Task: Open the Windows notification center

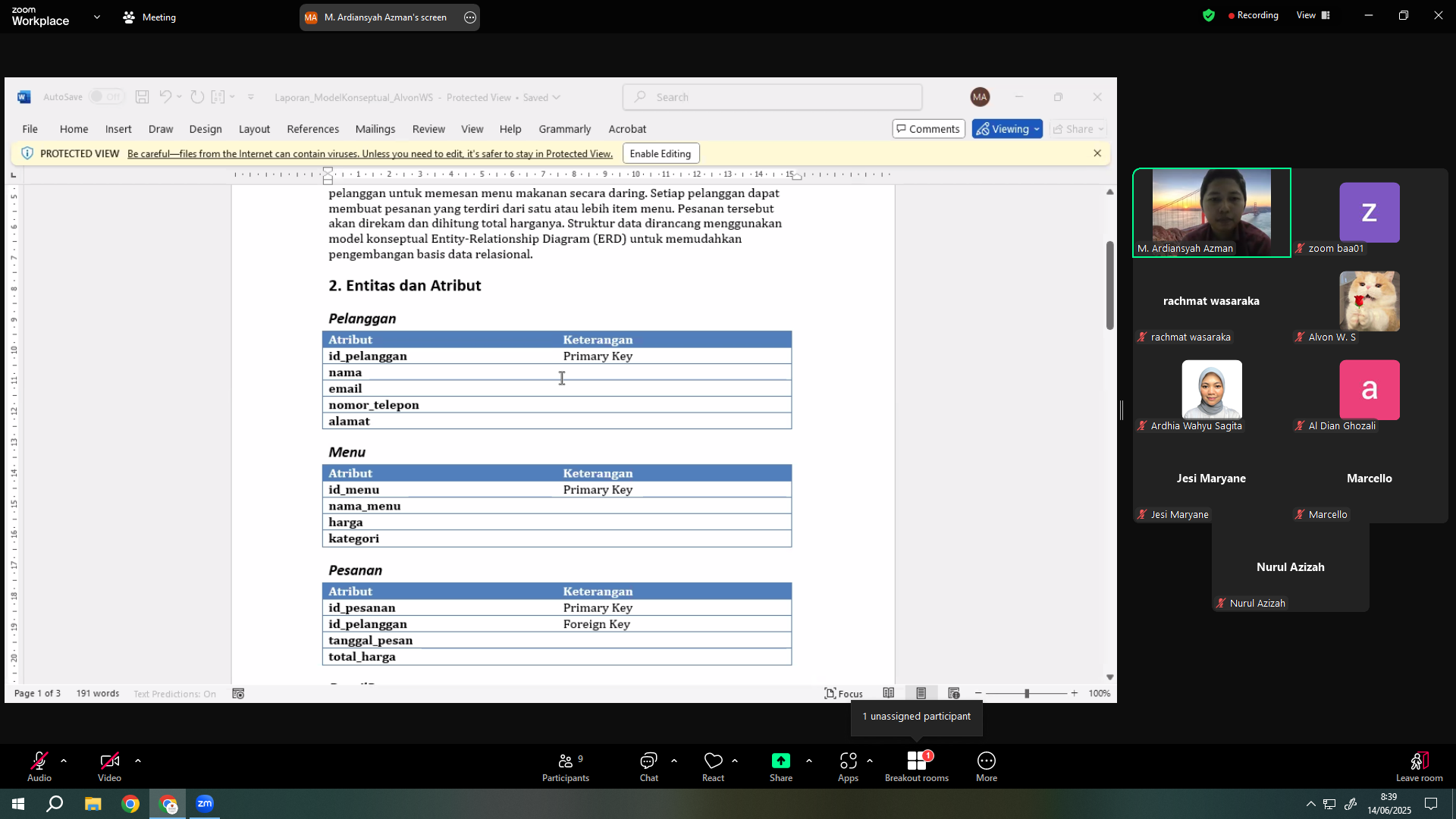Action: [x=1431, y=805]
